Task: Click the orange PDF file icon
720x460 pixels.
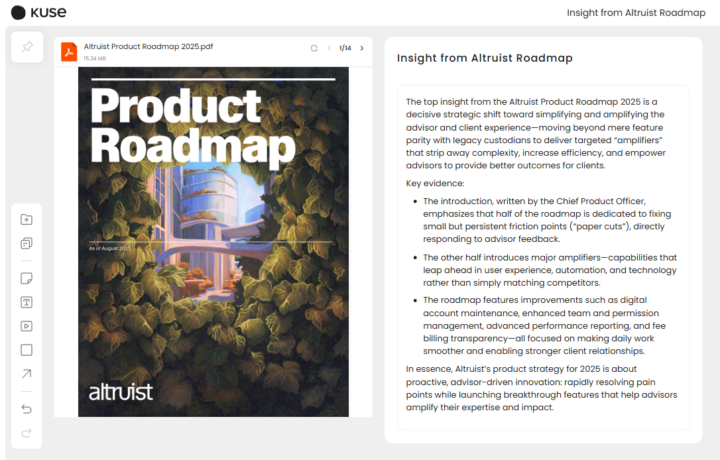Action: click(69, 51)
